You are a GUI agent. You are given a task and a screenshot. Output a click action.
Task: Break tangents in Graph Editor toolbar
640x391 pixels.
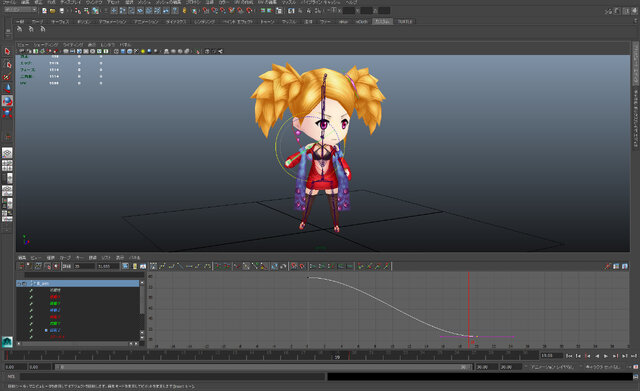pyautogui.click(x=237, y=266)
